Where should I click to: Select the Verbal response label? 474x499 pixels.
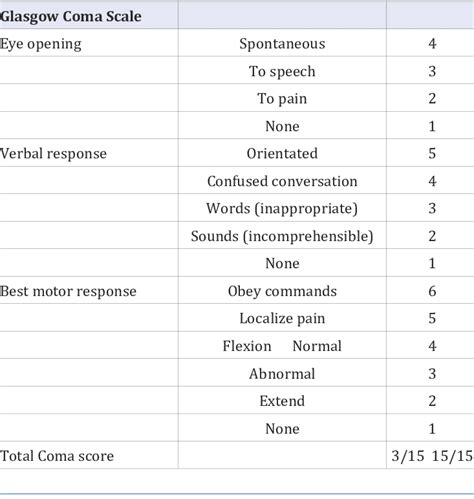coord(53,154)
